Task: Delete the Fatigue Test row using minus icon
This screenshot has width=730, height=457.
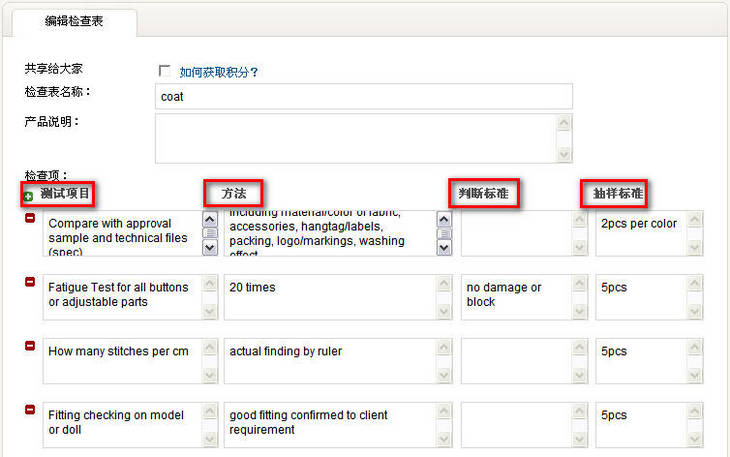Action: 30,282
